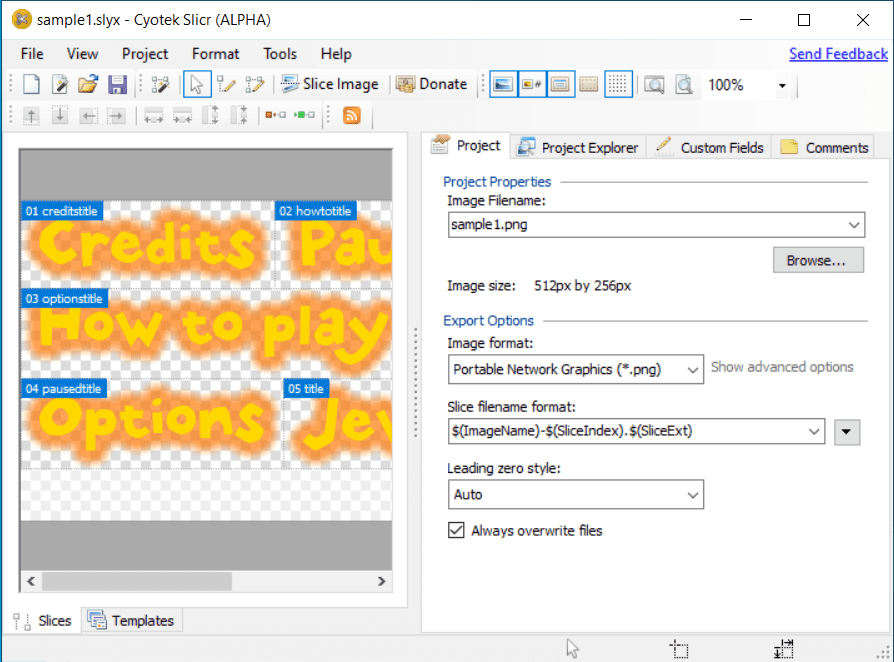Switch to the Comments tab

824,148
